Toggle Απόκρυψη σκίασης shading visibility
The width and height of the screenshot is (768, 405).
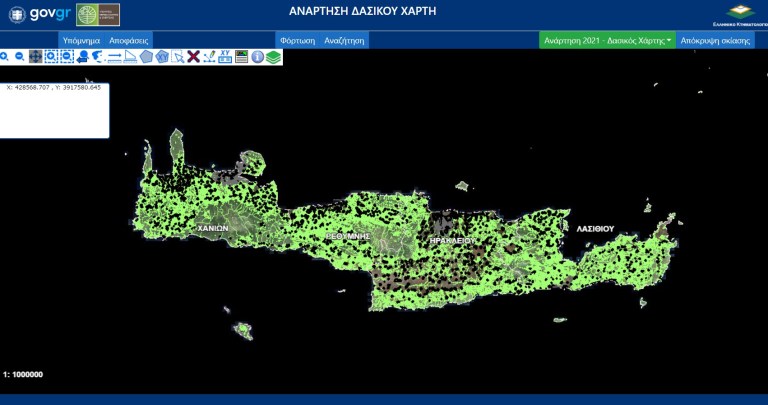(715, 40)
